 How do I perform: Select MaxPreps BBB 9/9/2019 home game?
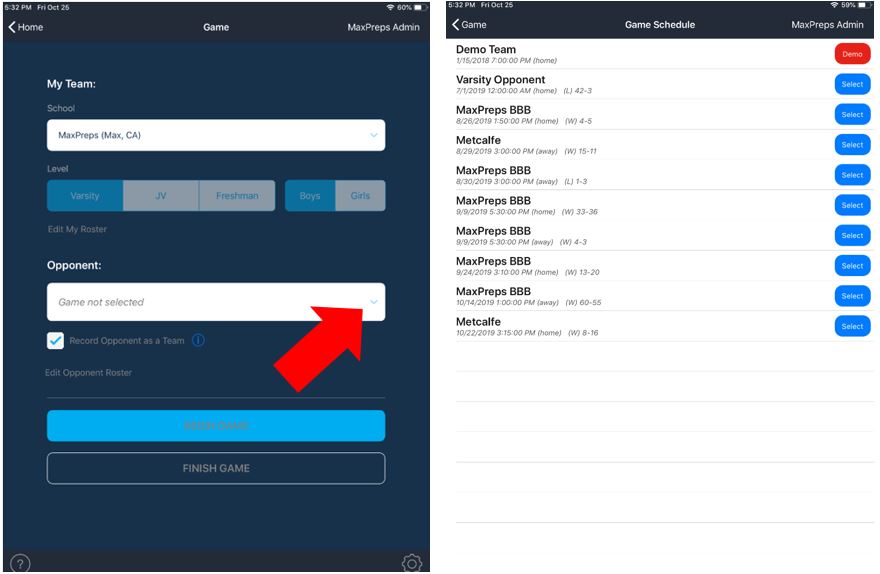click(x=852, y=205)
